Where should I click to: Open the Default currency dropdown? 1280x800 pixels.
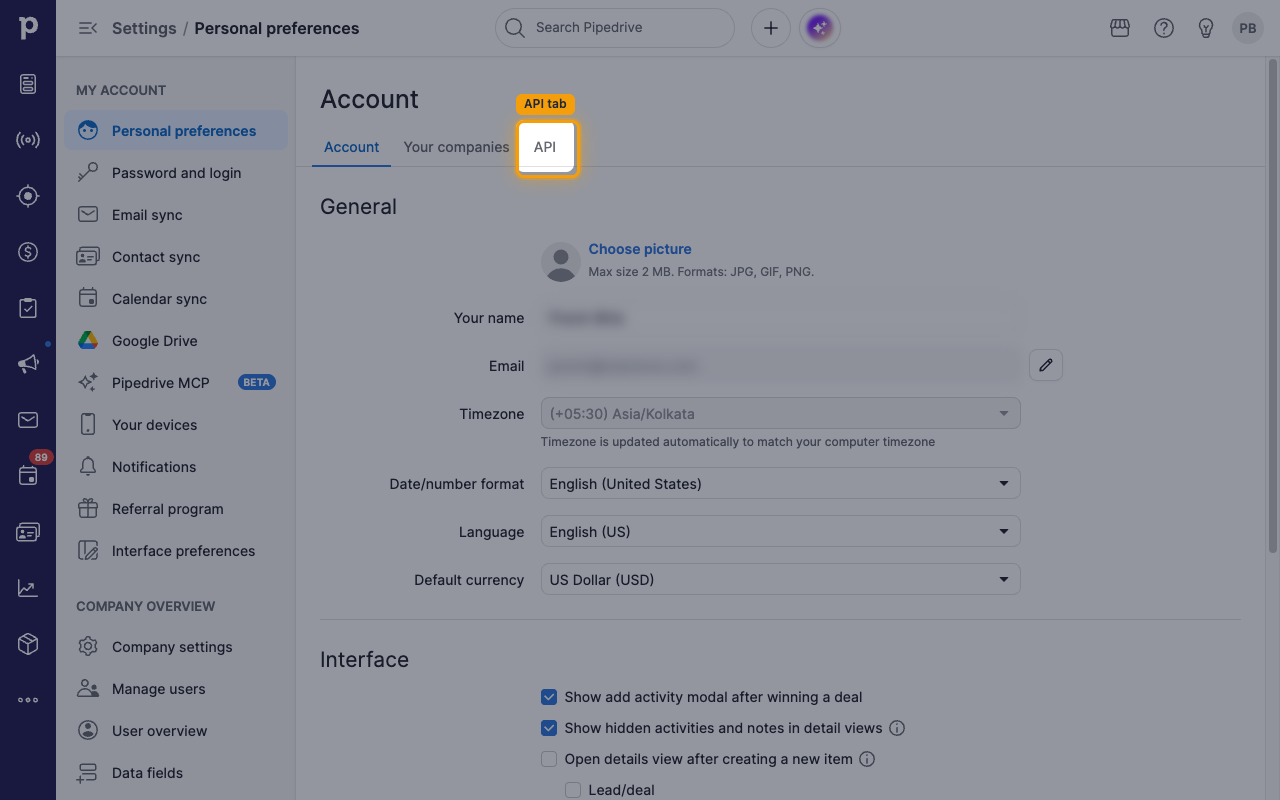pos(781,579)
